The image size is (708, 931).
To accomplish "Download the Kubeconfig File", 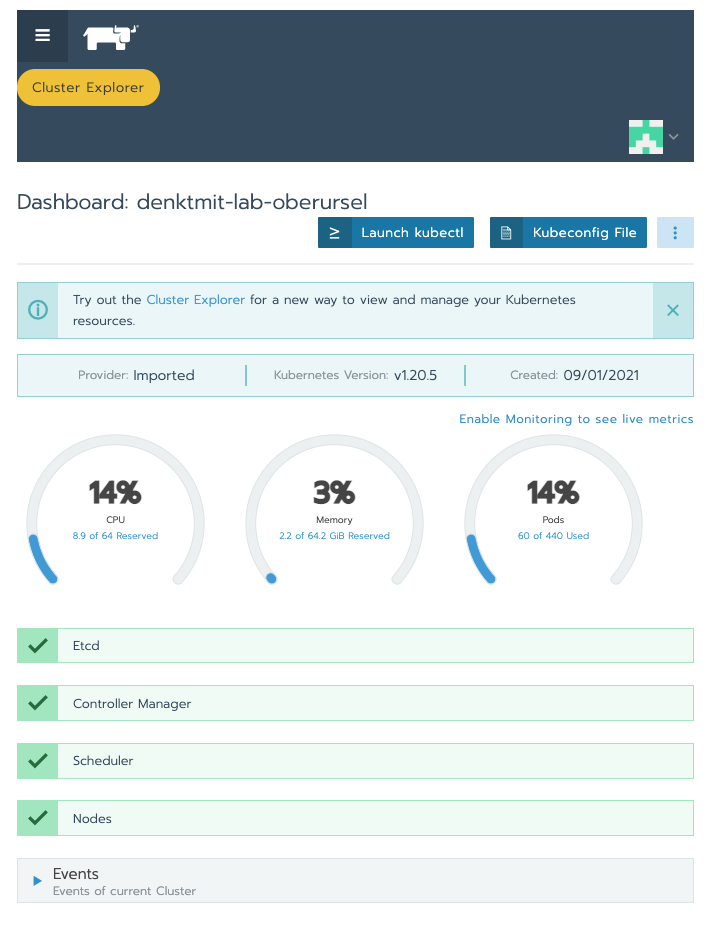I will pos(568,233).
